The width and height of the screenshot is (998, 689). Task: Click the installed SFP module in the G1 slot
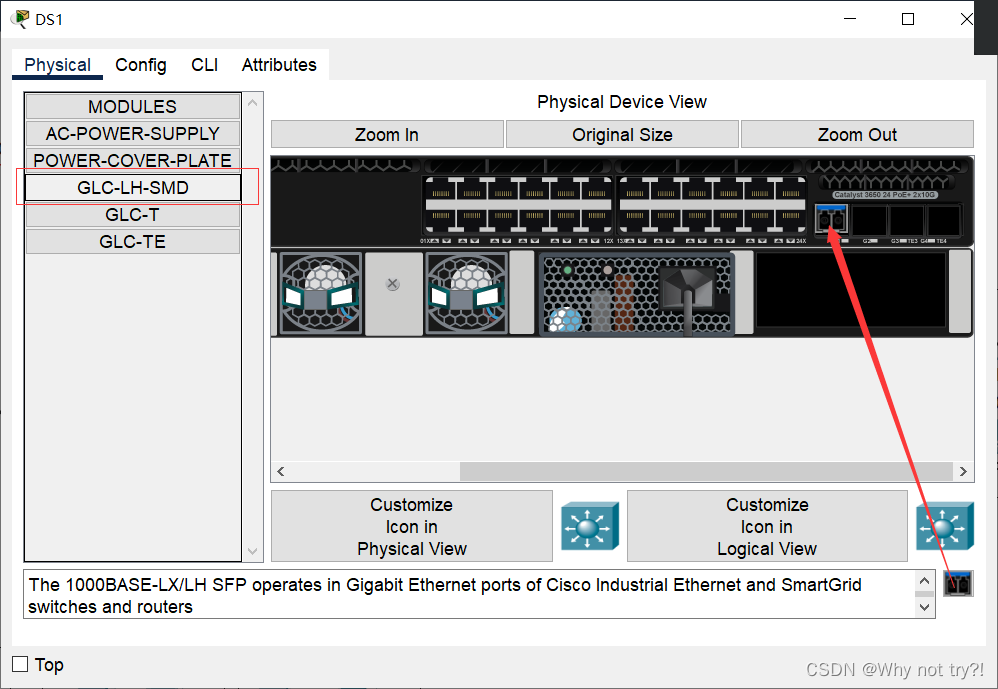pyautogui.click(x=831, y=219)
